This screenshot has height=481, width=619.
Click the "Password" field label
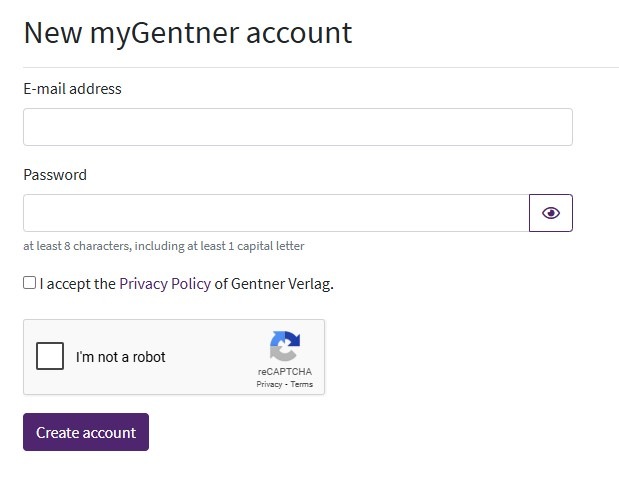[55, 175]
